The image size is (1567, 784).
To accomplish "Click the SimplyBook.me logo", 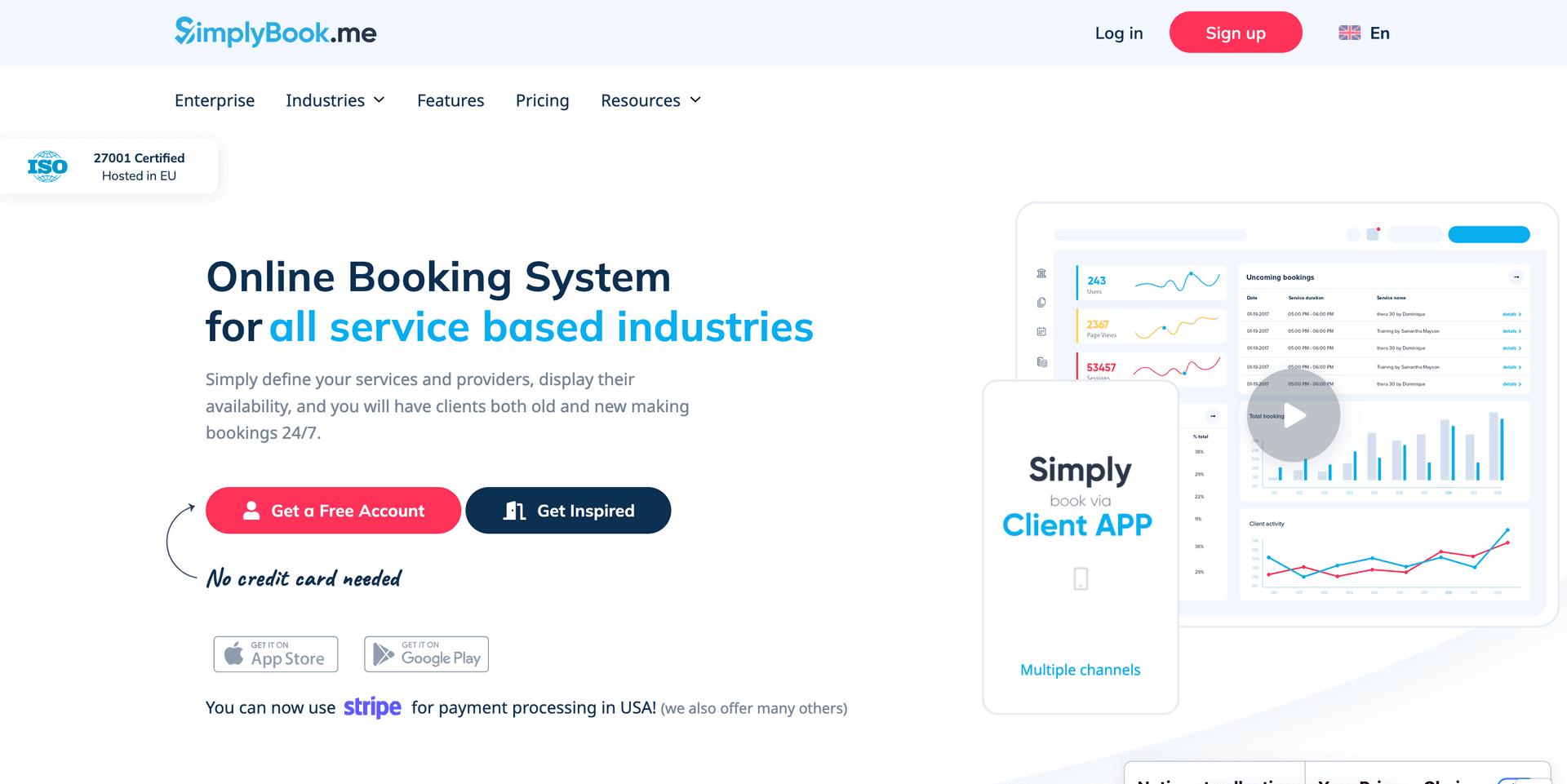I will click(x=275, y=33).
